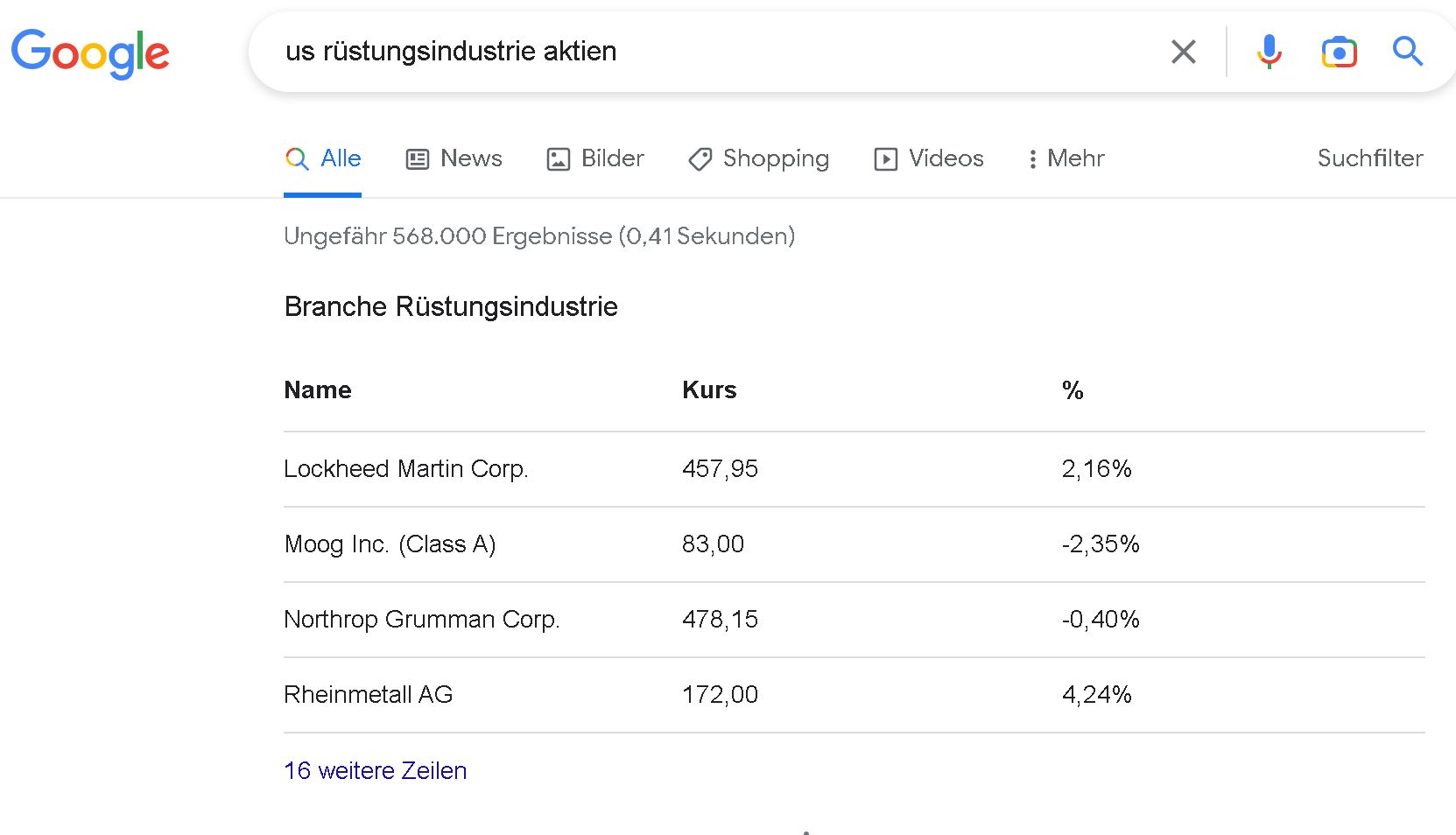
Task: Click the 'Name' column header
Action: 318,390
